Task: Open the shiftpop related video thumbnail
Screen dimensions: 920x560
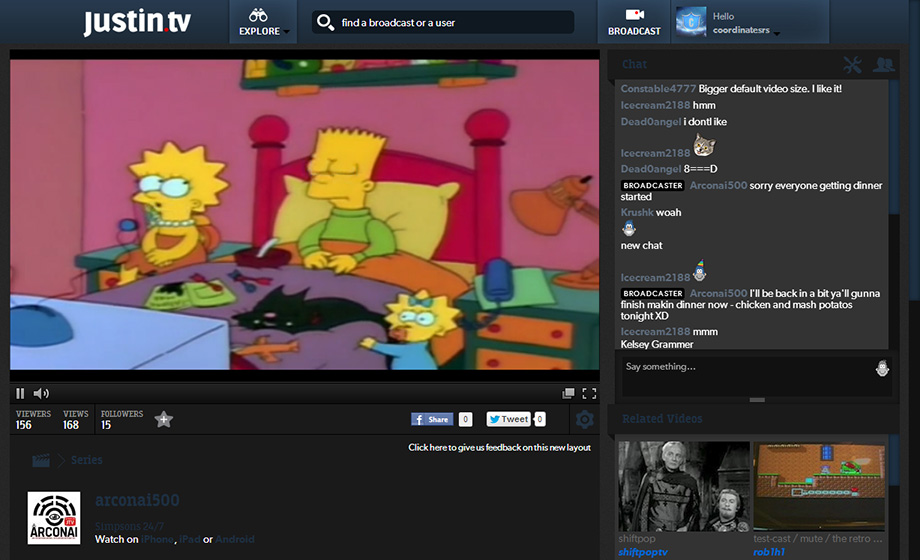Action: pos(684,487)
